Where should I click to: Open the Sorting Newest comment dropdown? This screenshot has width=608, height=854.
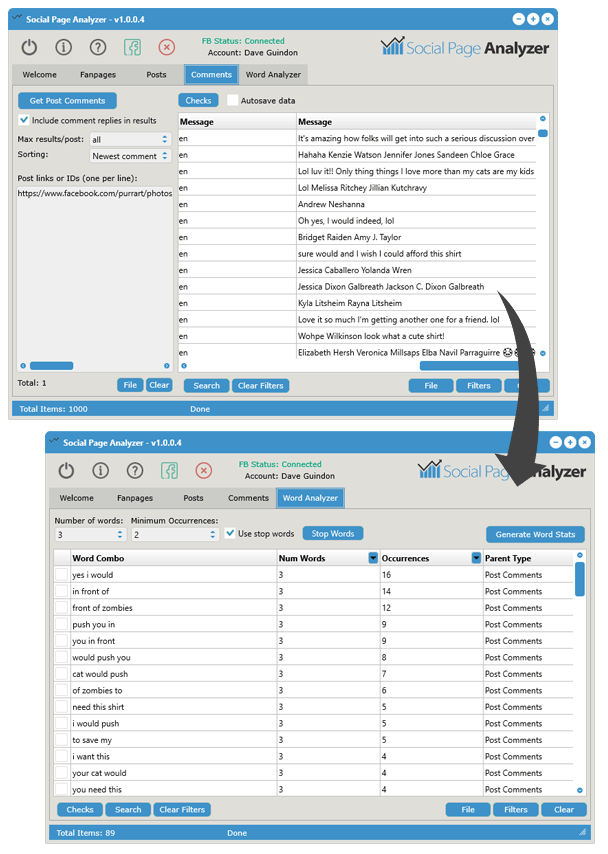coord(130,156)
